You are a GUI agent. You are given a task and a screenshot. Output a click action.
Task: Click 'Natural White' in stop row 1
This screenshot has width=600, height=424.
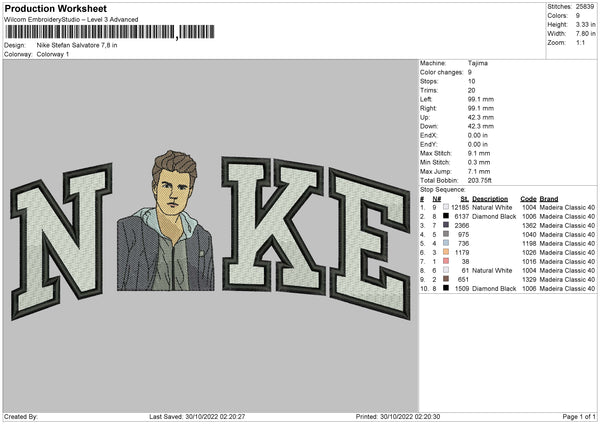492,207
